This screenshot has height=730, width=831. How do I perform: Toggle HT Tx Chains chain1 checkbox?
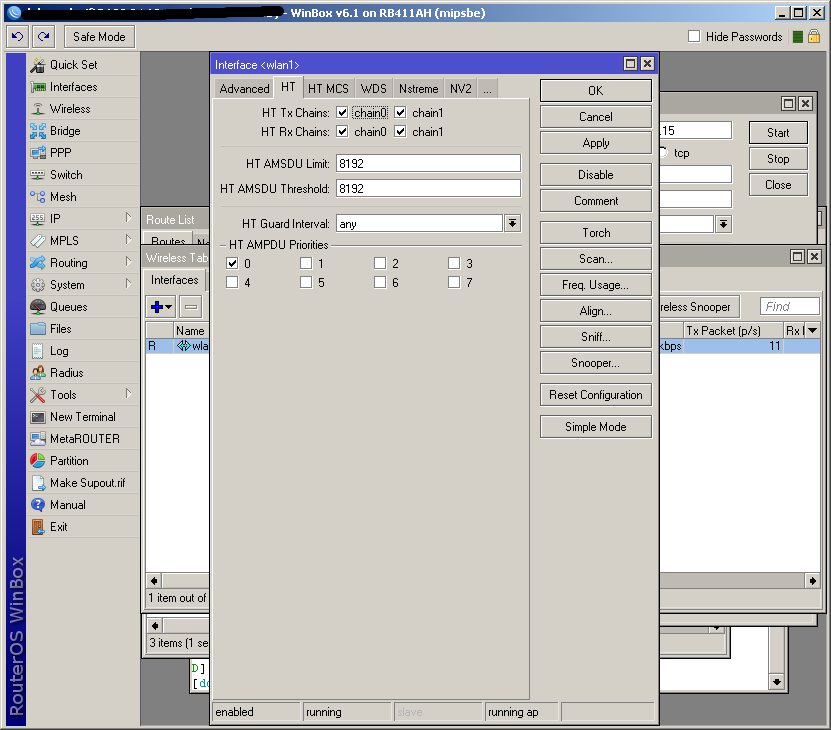pyautogui.click(x=401, y=112)
